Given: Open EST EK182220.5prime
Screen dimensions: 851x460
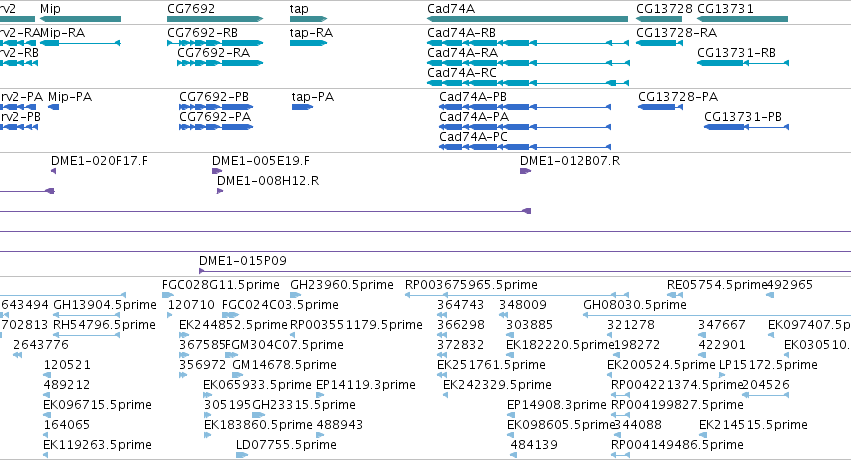Looking at the screenshot, I should pos(510,355).
